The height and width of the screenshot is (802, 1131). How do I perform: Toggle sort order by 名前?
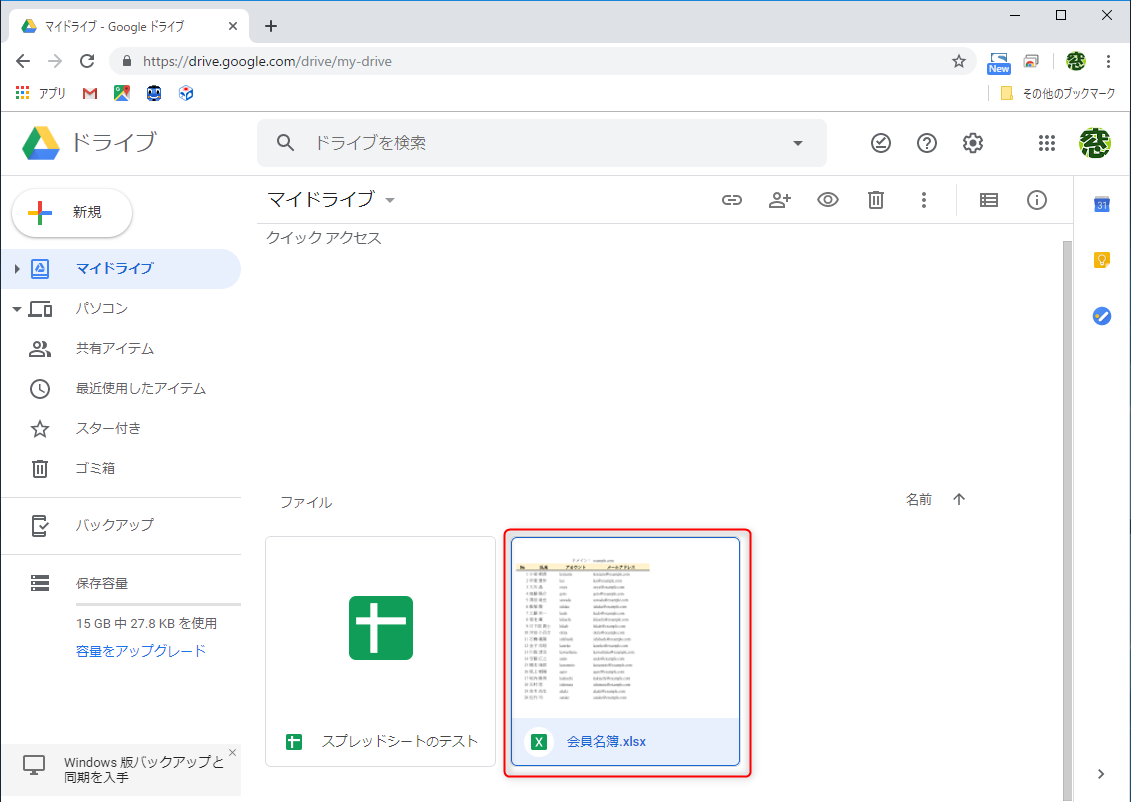click(x=958, y=498)
